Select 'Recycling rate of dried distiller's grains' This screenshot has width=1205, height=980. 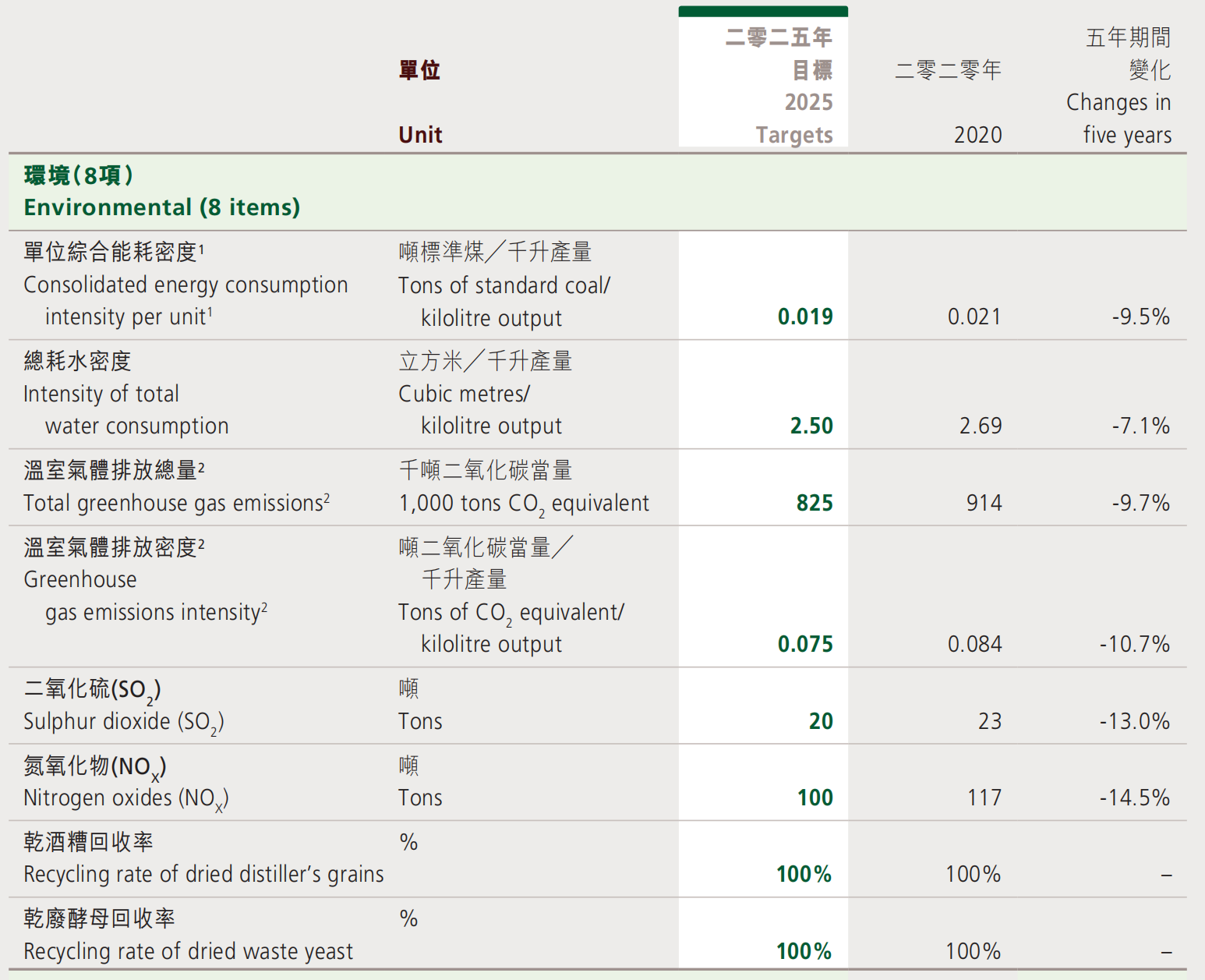click(203, 875)
